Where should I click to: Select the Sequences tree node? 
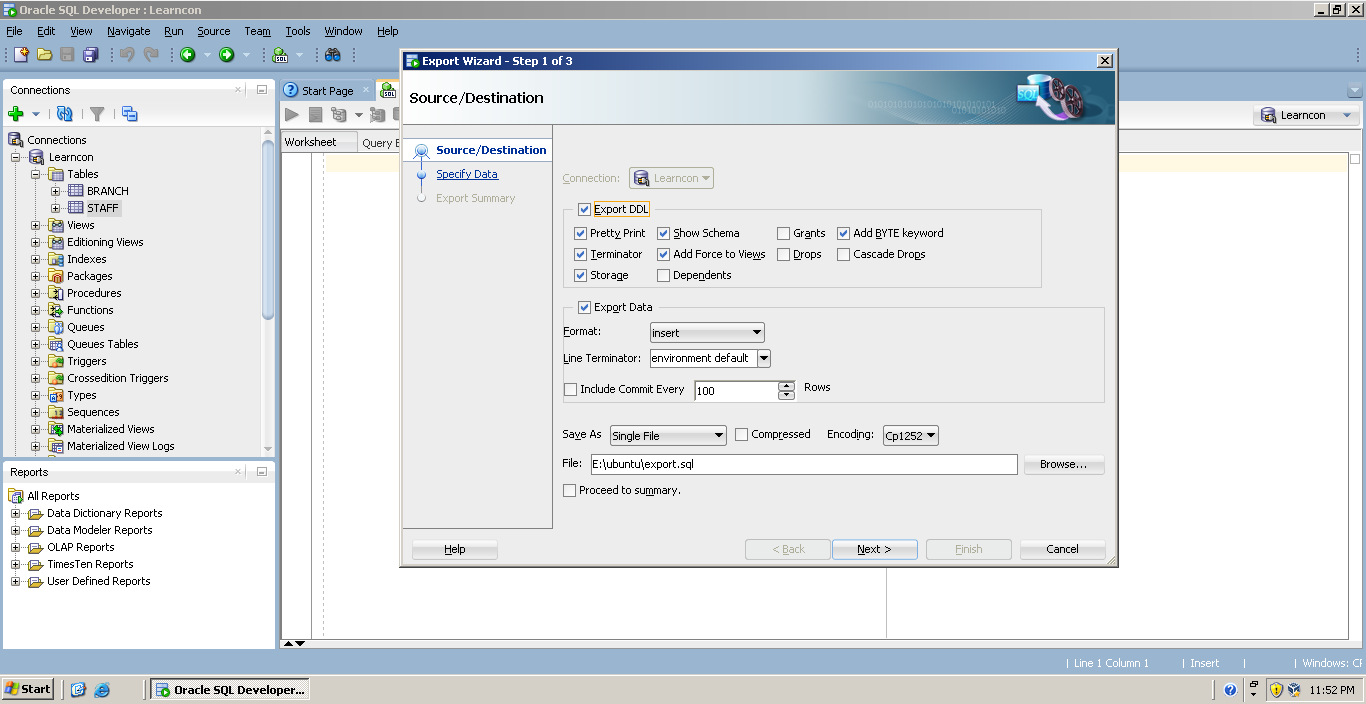pyautogui.click(x=93, y=412)
